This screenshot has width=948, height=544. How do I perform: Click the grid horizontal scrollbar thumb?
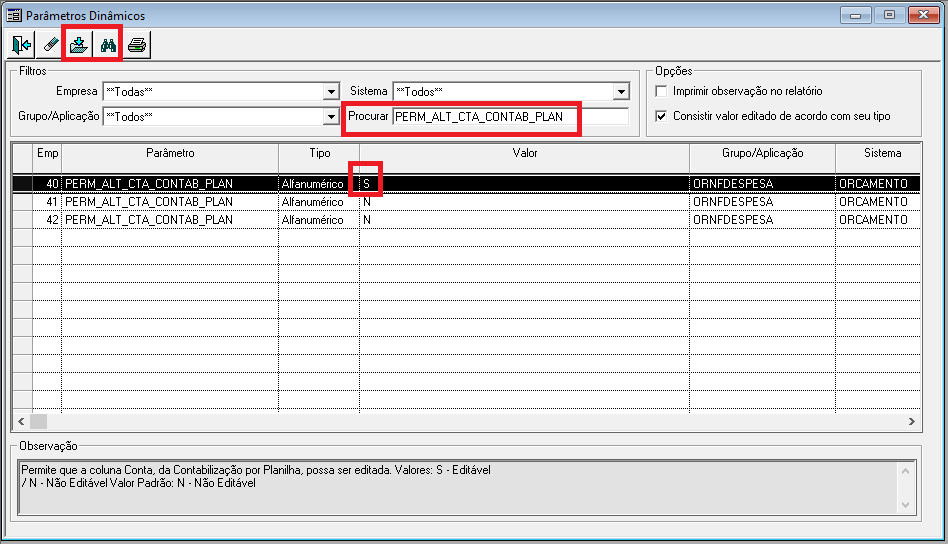click(x=38, y=421)
